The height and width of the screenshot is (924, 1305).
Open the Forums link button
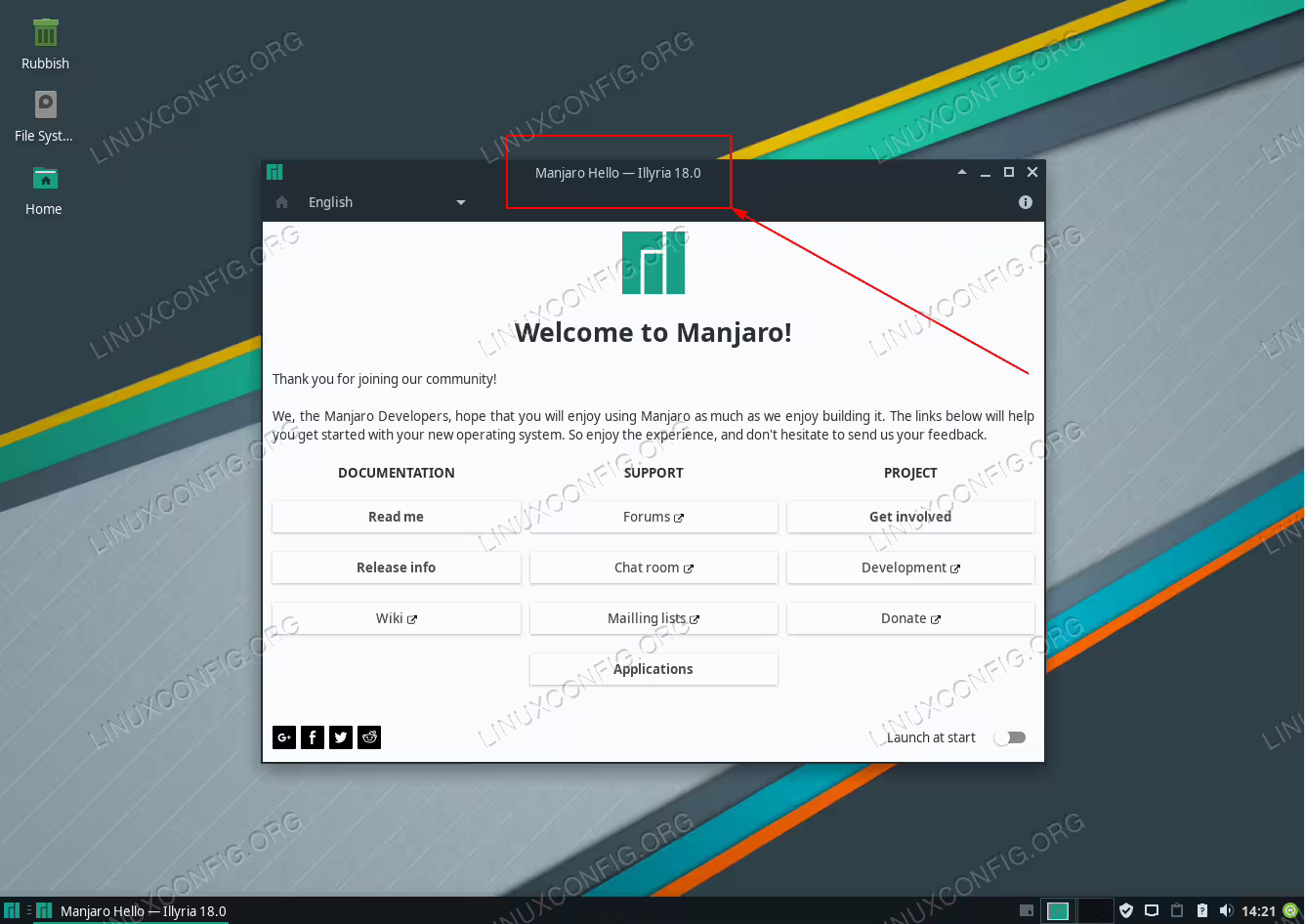(653, 517)
